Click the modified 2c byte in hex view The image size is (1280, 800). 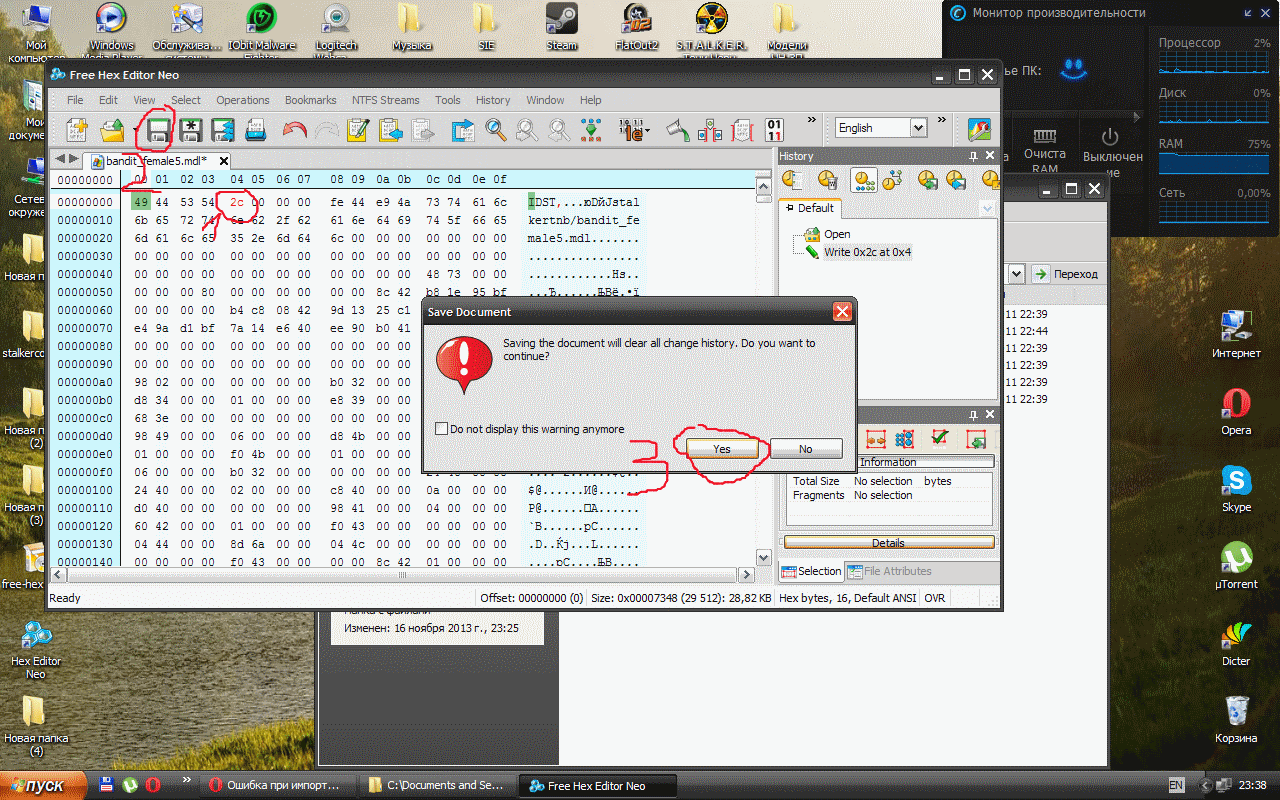coord(237,202)
